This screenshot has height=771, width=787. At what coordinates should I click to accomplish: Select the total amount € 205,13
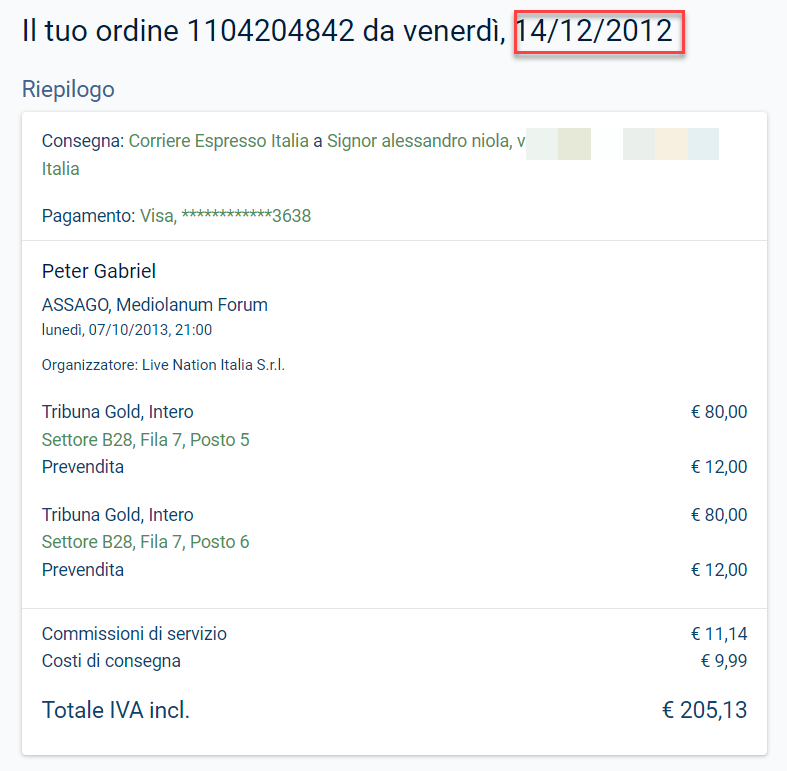point(705,710)
